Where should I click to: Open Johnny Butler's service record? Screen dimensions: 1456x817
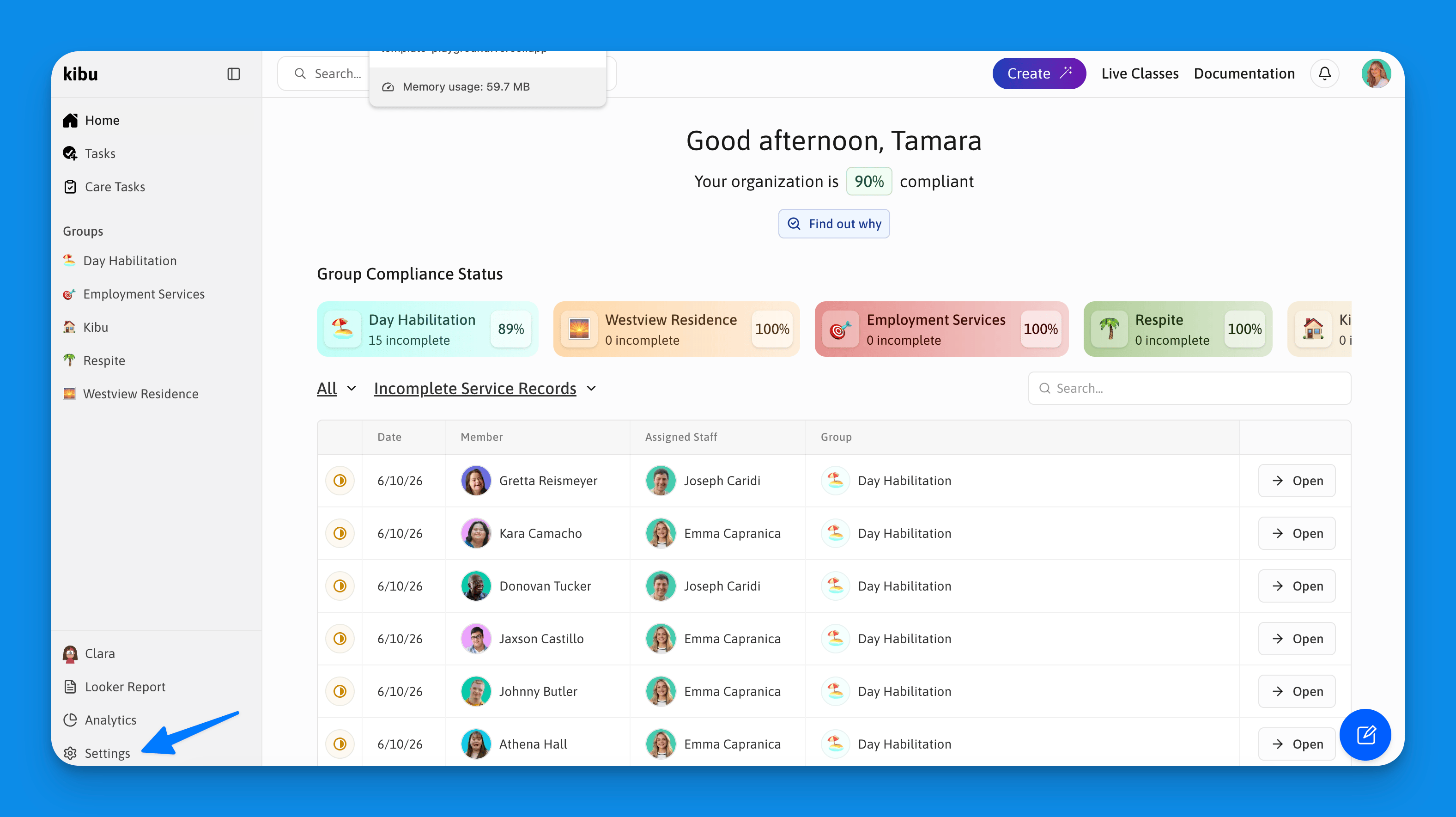click(x=1297, y=691)
